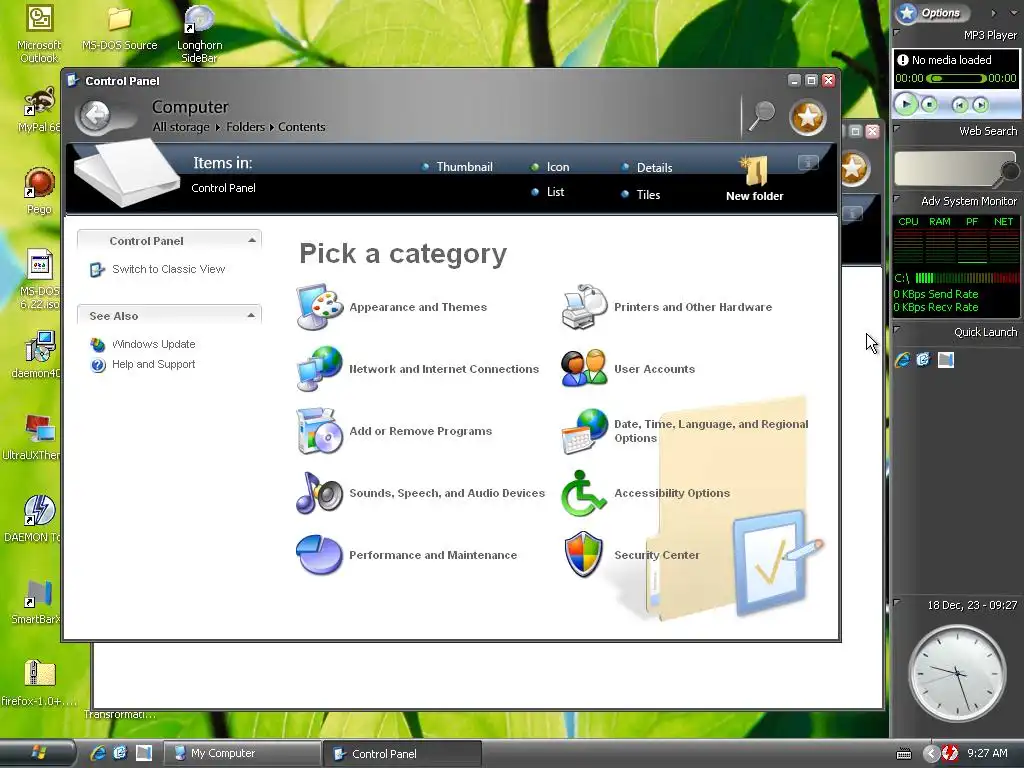The width and height of the screenshot is (1024, 768).
Task: Select Thumbnail view mode
Action: (x=458, y=167)
